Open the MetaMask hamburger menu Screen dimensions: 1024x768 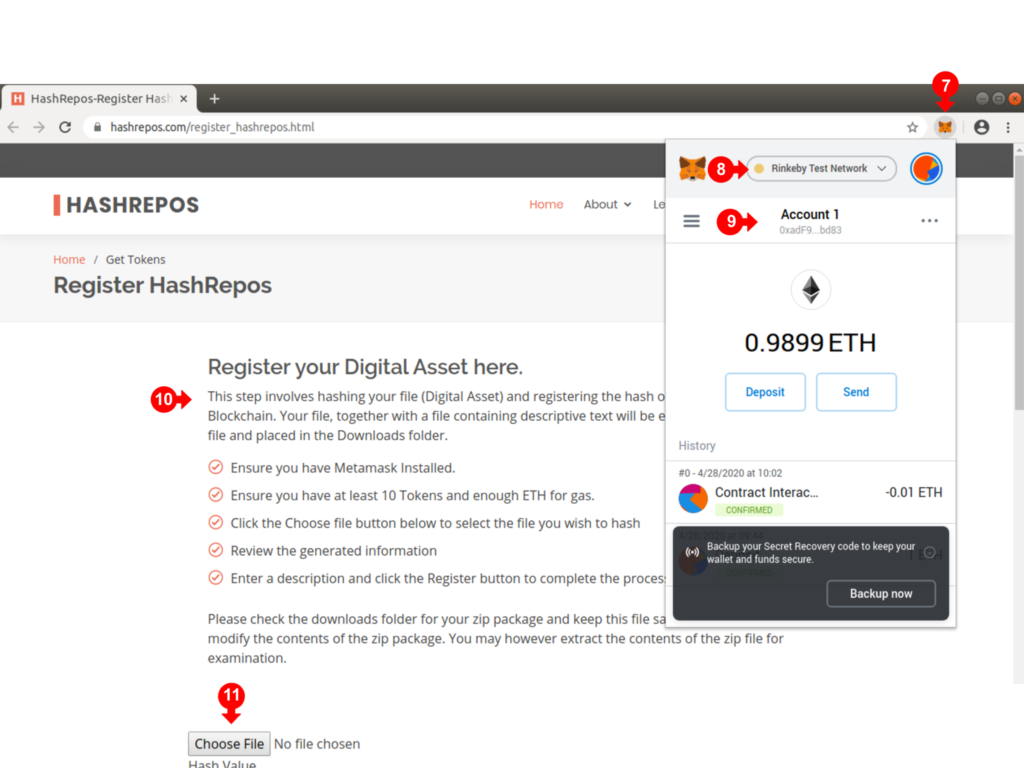(691, 221)
